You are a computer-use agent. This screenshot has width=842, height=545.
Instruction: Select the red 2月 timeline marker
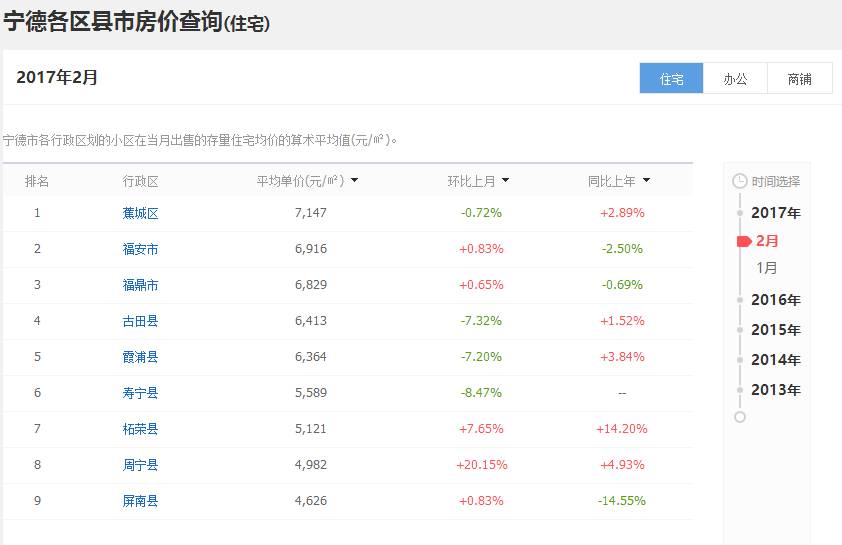pyautogui.click(x=744, y=241)
